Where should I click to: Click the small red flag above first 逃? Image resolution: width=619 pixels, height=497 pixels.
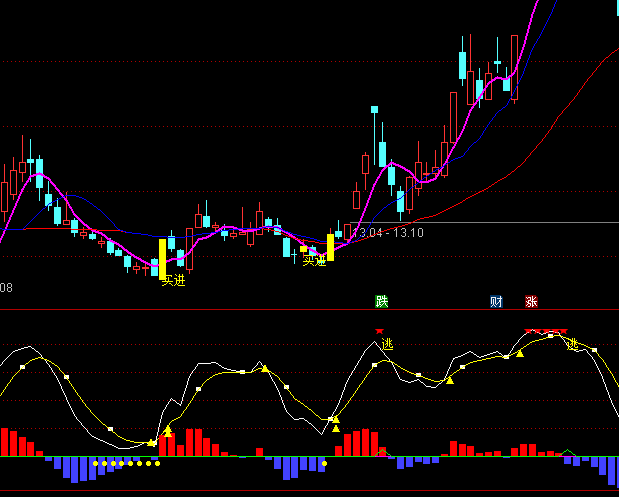[379, 331]
